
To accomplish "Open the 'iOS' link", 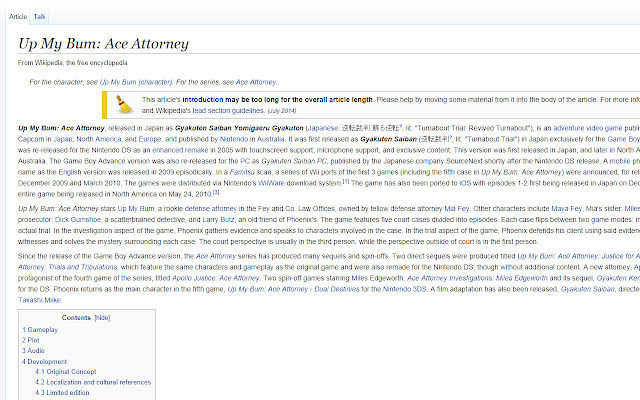I will coord(465,183).
